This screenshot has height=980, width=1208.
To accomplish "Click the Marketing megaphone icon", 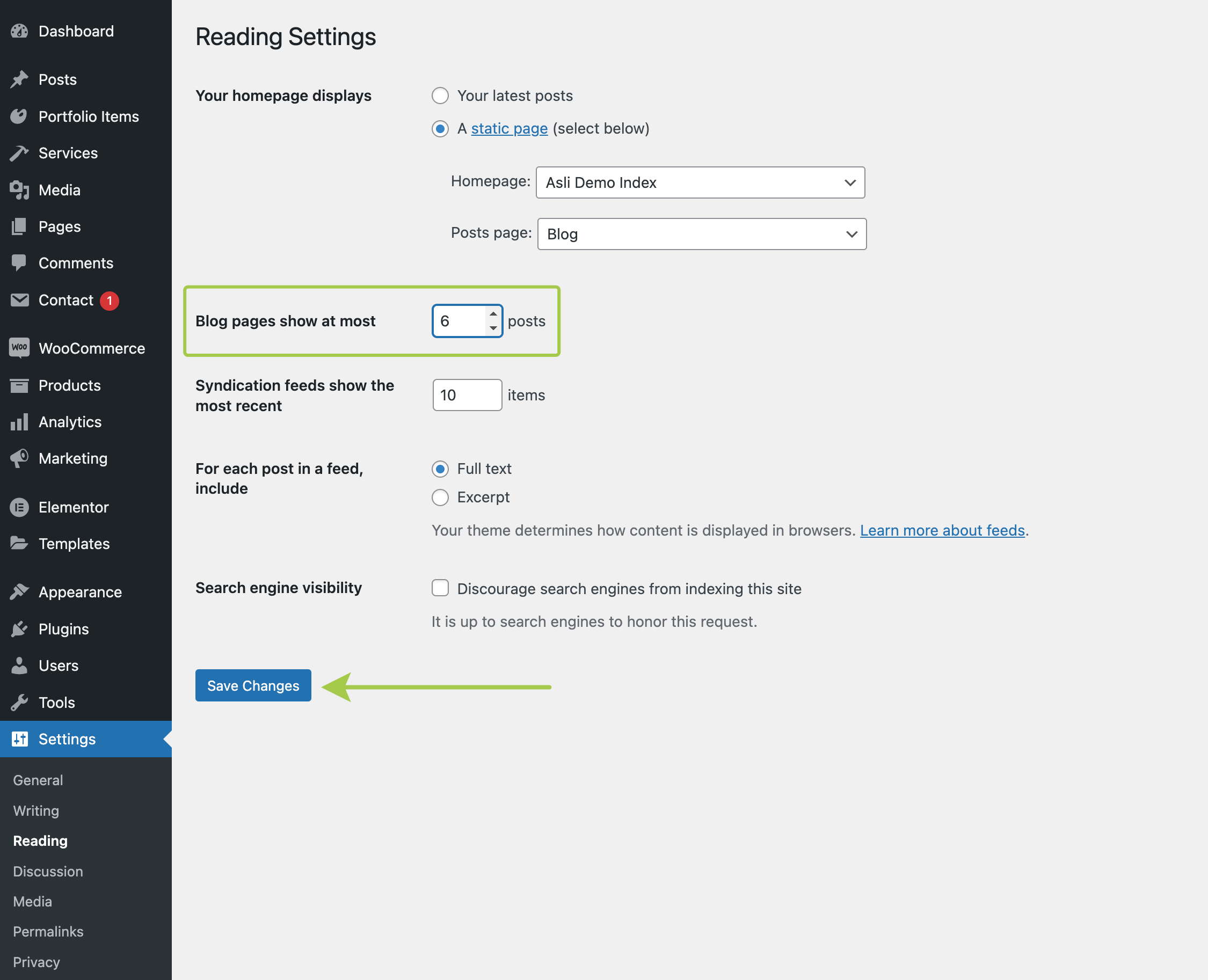I will (x=19, y=458).
